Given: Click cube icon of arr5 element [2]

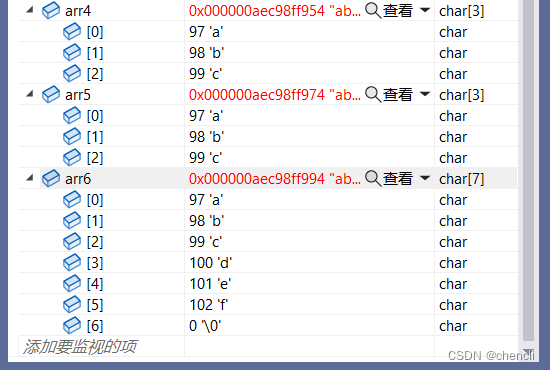Looking at the screenshot, I should (72, 157).
